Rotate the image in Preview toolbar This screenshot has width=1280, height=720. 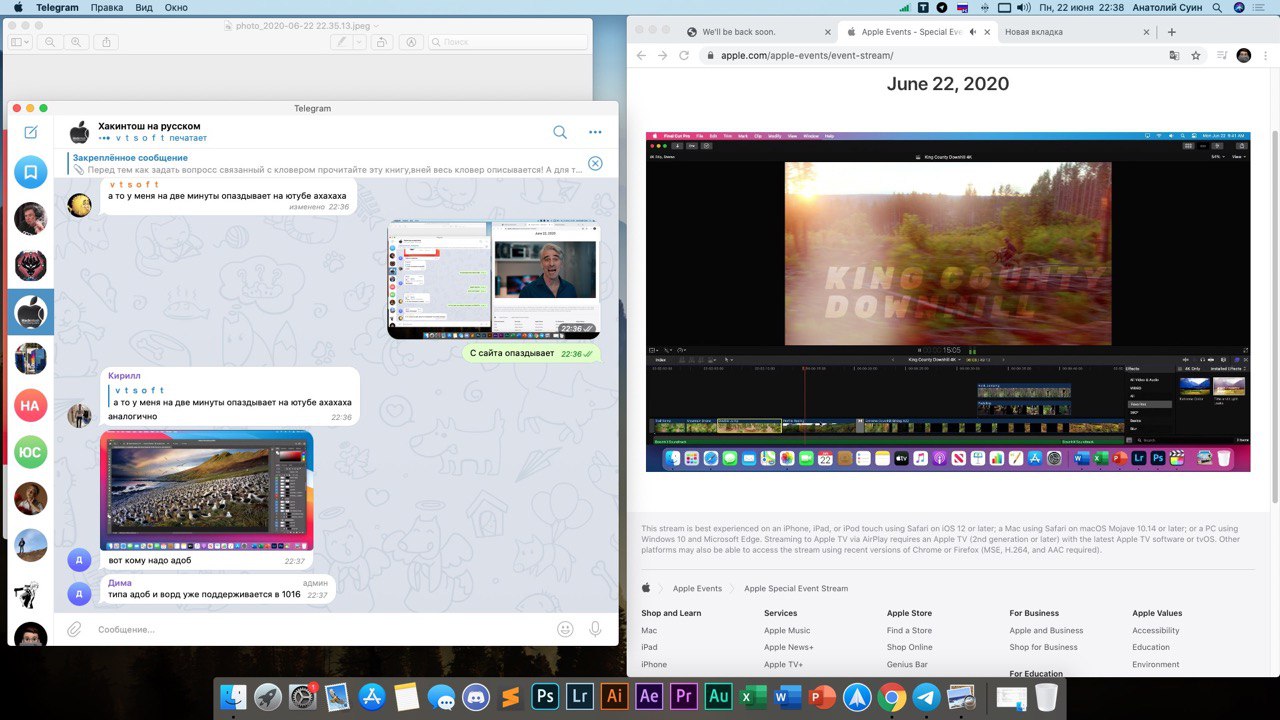[x=381, y=42]
